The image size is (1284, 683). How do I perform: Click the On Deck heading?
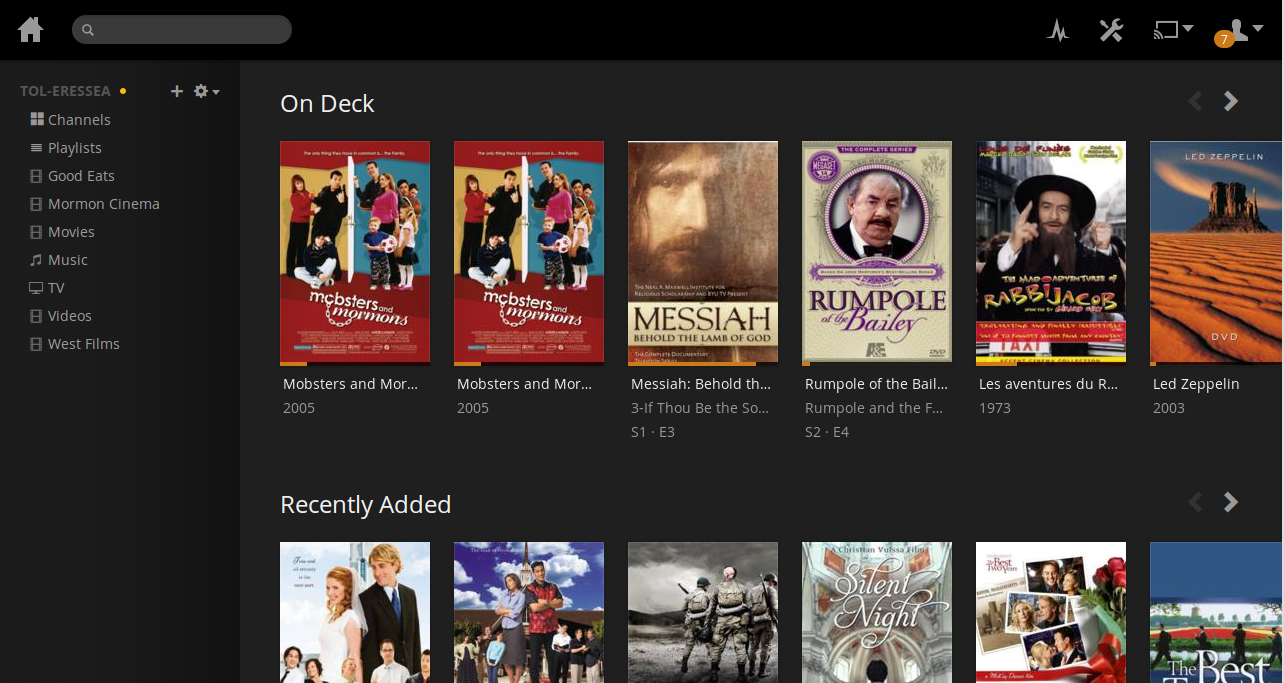pyautogui.click(x=327, y=103)
